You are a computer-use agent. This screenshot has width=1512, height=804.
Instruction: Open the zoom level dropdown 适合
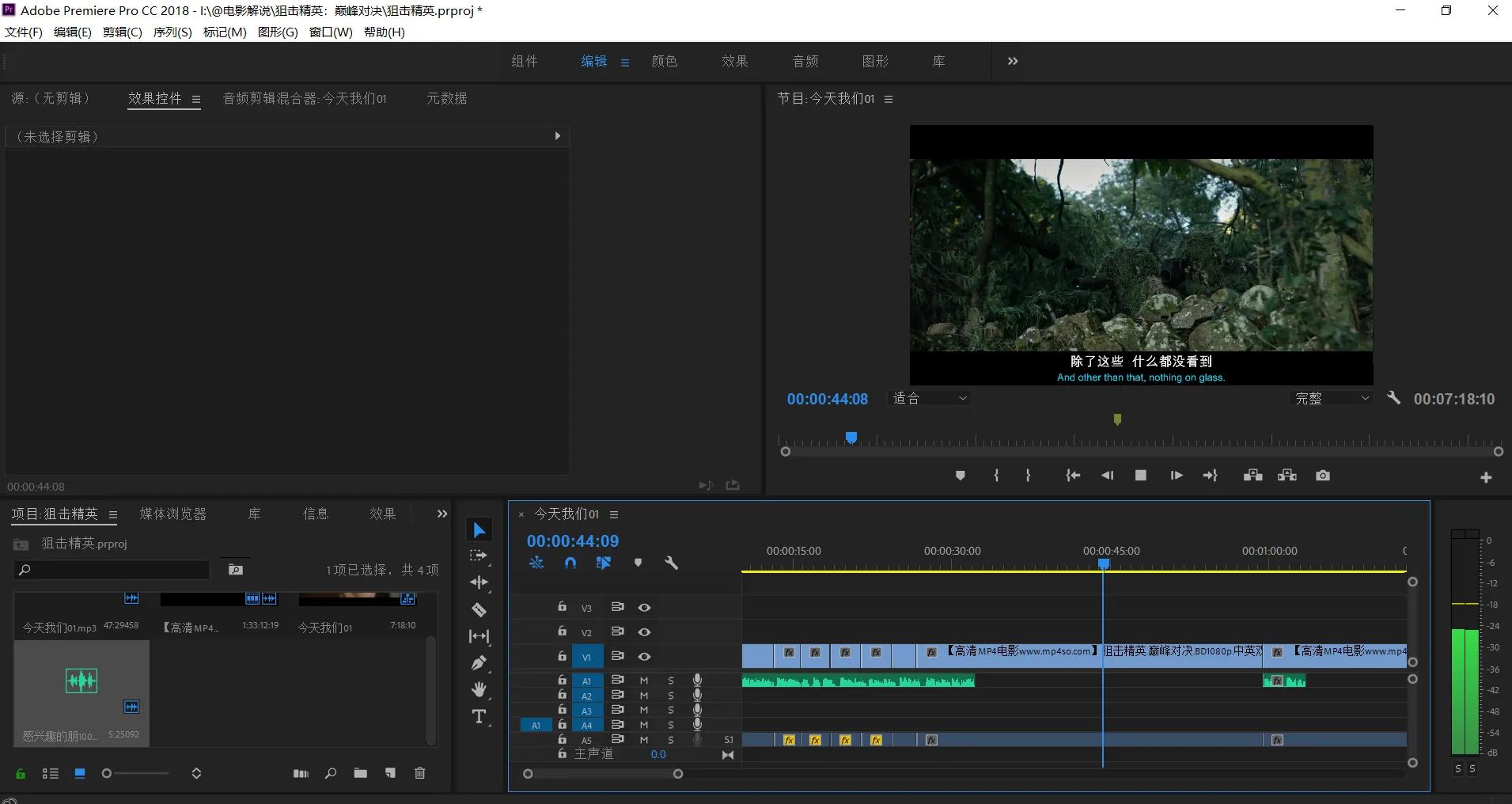[930, 398]
